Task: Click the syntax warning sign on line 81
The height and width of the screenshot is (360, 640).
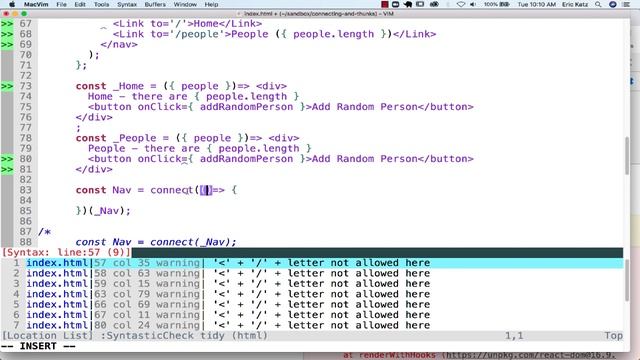Action: click(7, 169)
